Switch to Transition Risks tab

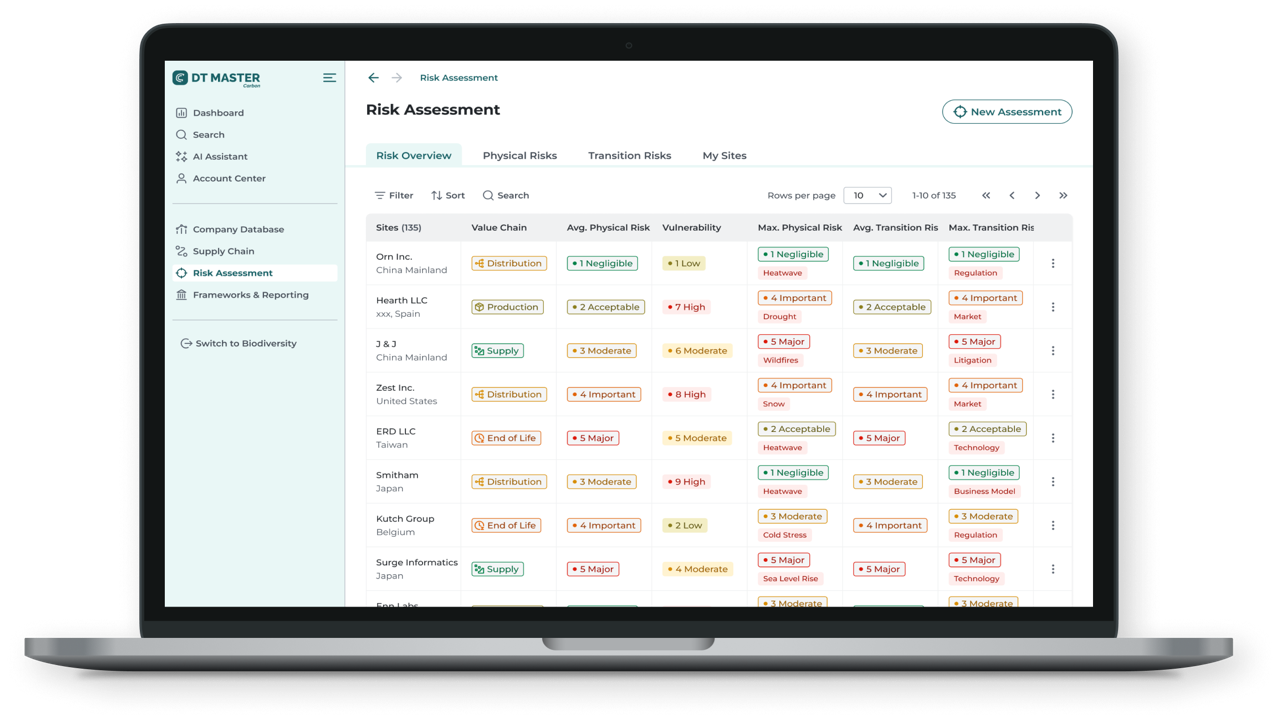(630, 156)
